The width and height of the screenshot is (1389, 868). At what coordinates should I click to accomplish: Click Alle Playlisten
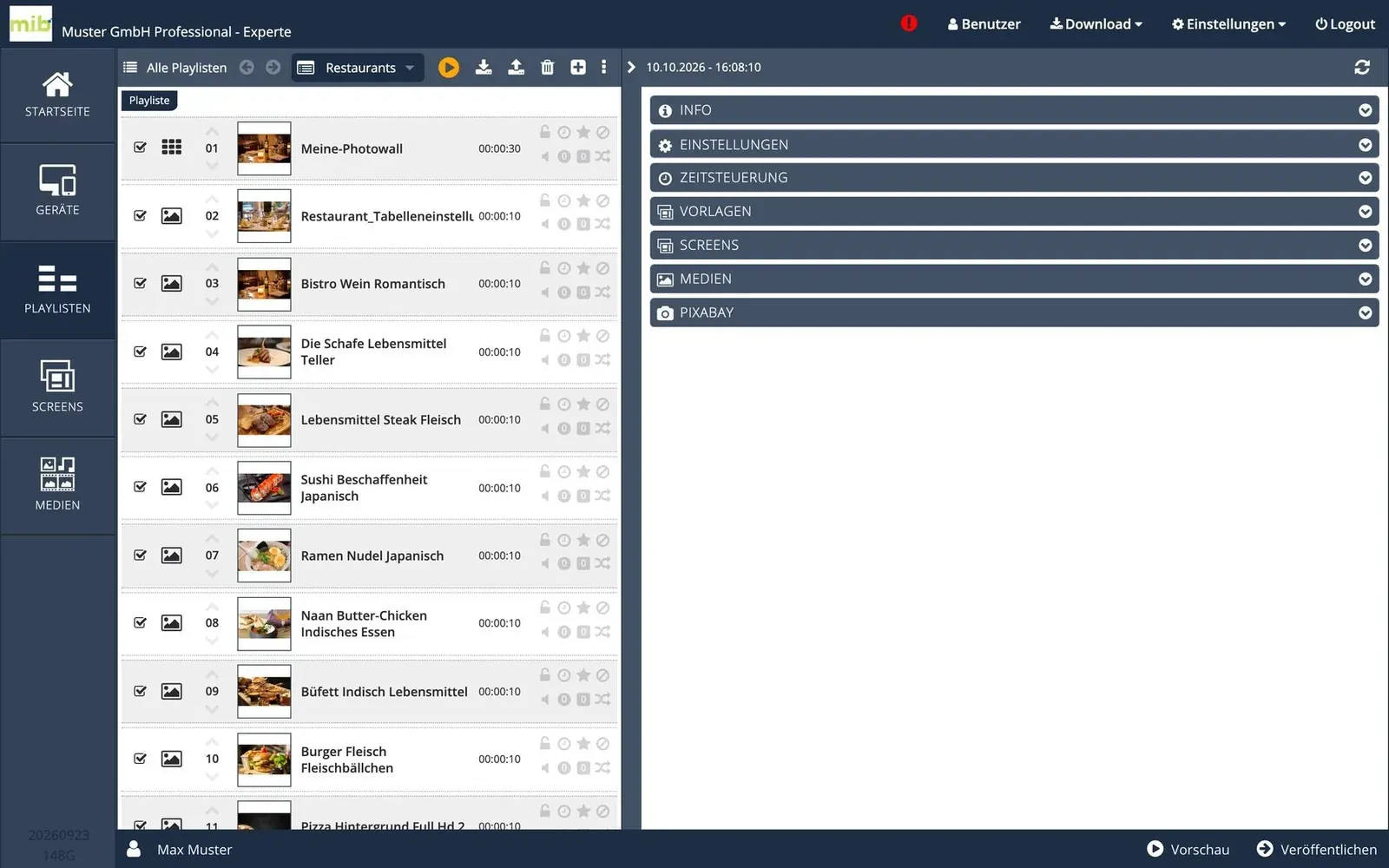click(174, 68)
